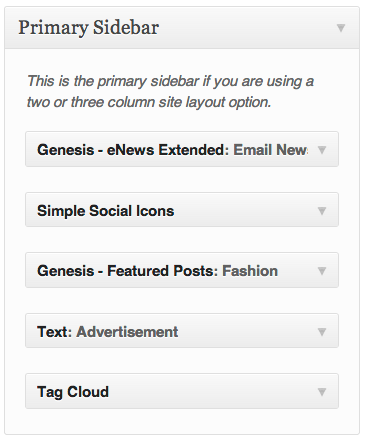Click the Advertisement subtitle of Text widget

coord(127,332)
